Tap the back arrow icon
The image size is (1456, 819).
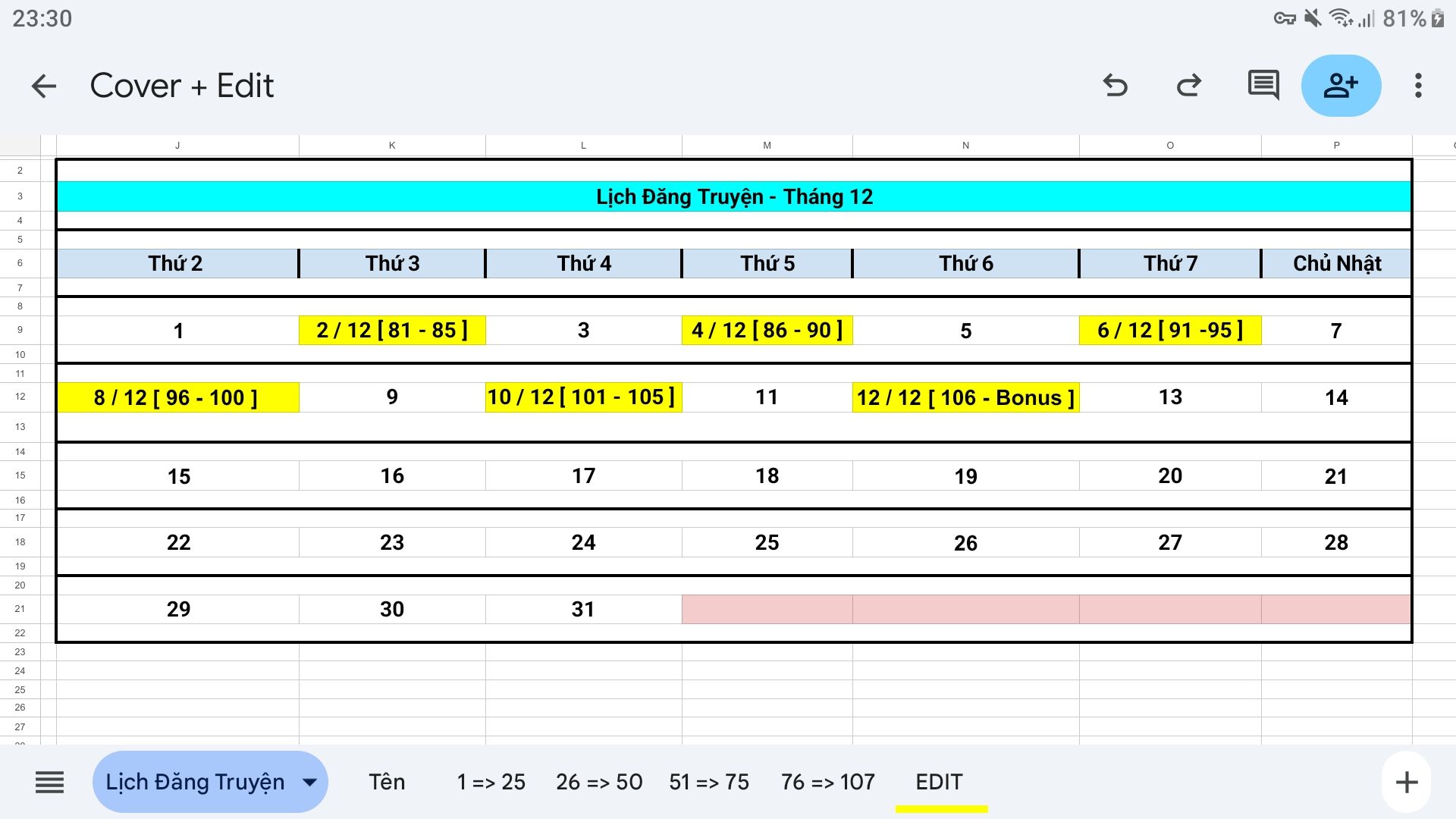[44, 86]
